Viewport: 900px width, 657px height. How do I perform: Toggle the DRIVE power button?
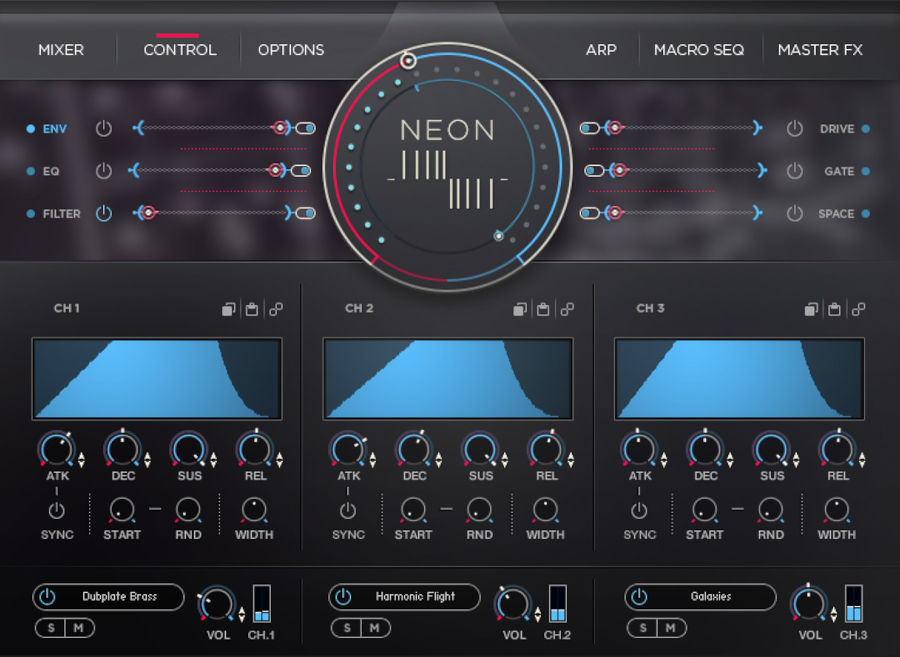tap(793, 128)
